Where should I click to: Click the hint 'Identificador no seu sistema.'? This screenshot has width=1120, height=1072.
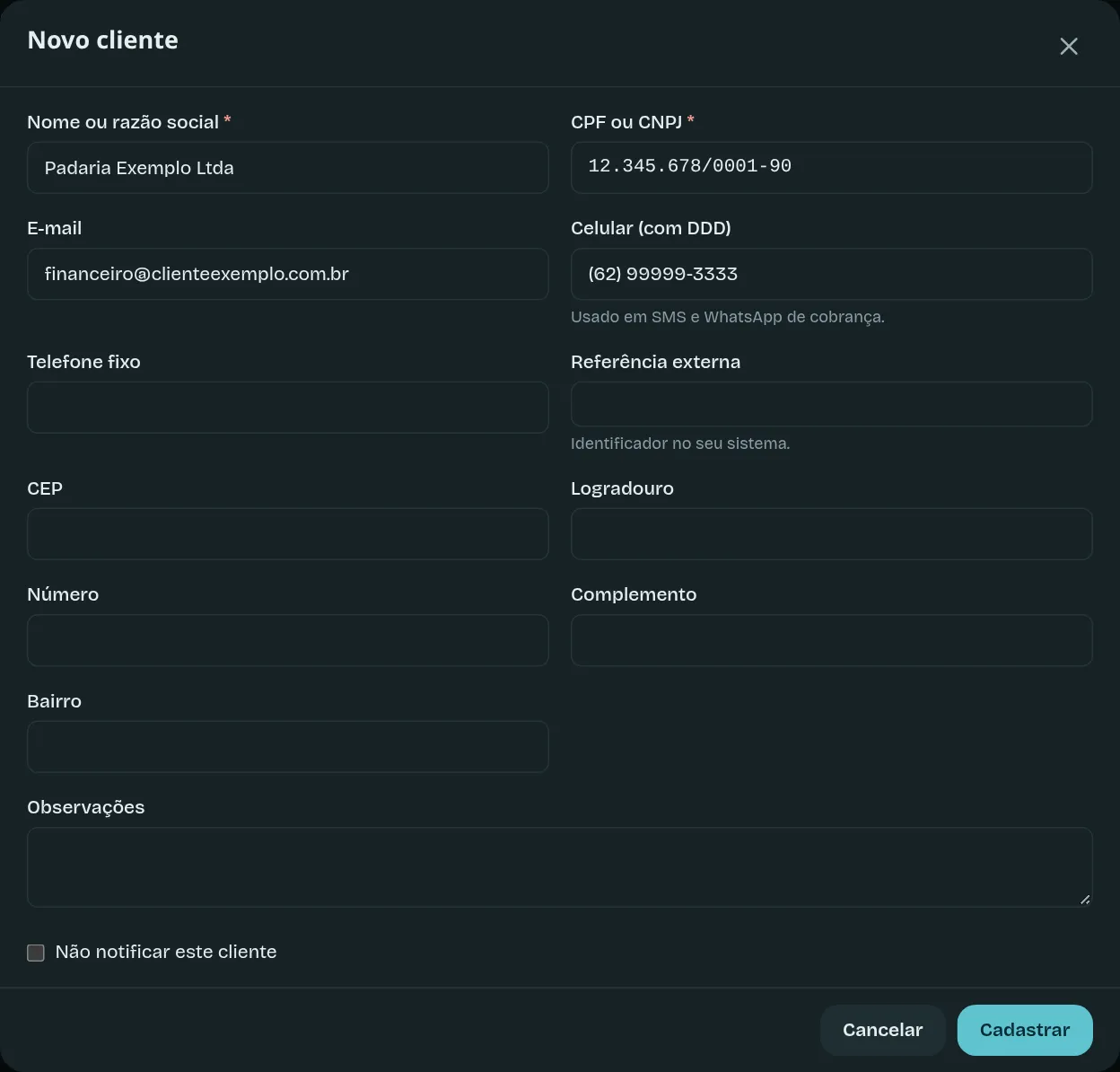680,444
